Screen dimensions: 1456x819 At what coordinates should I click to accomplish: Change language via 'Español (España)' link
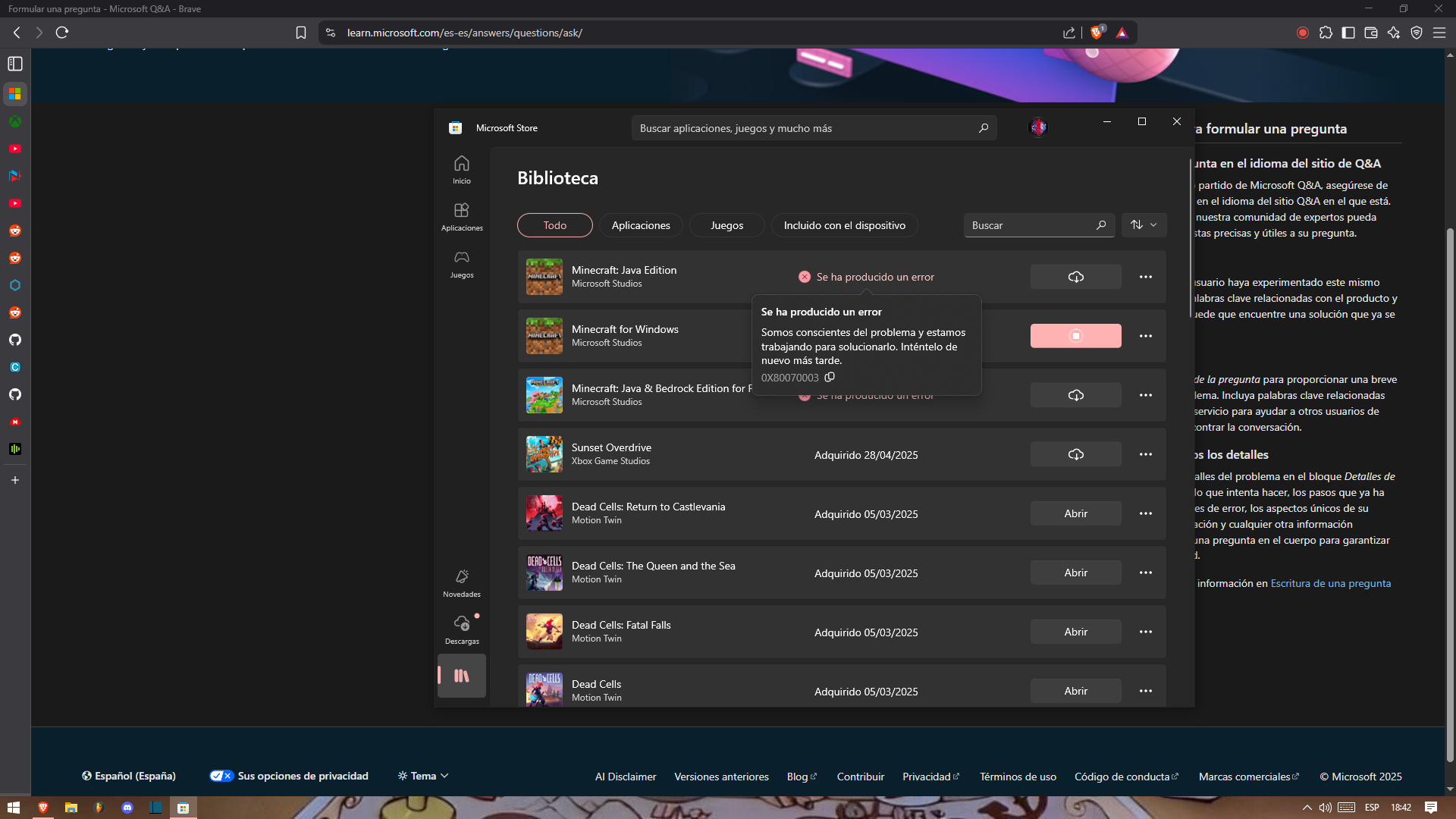pos(129,776)
